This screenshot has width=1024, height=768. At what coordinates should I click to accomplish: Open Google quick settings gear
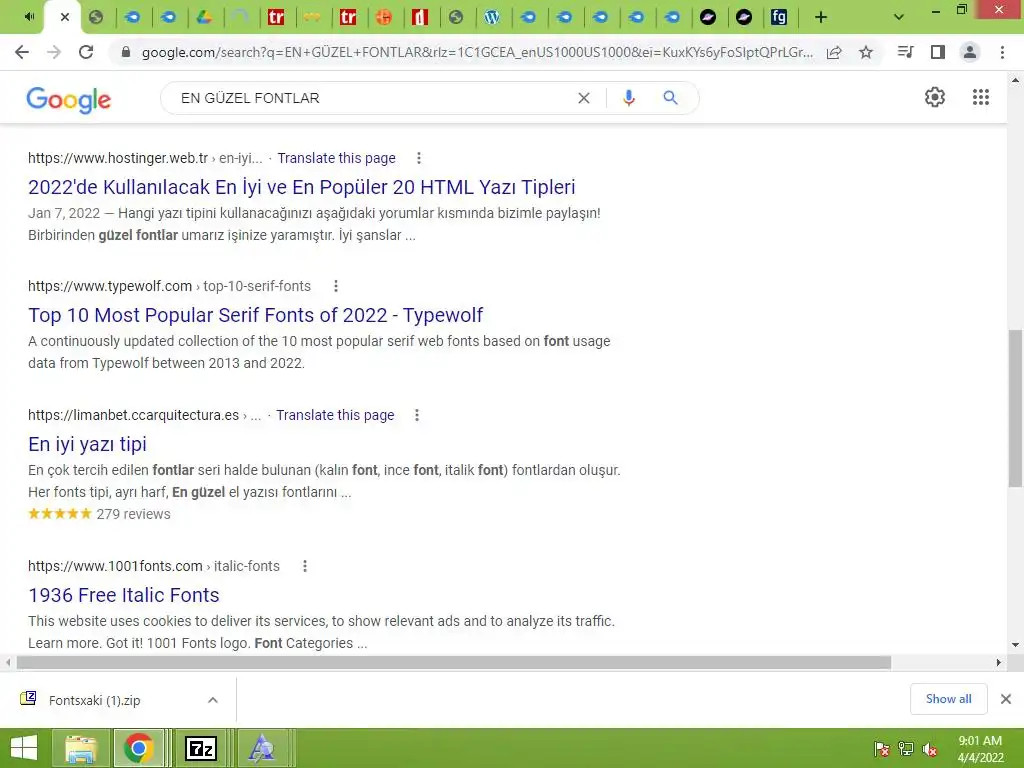[935, 97]
